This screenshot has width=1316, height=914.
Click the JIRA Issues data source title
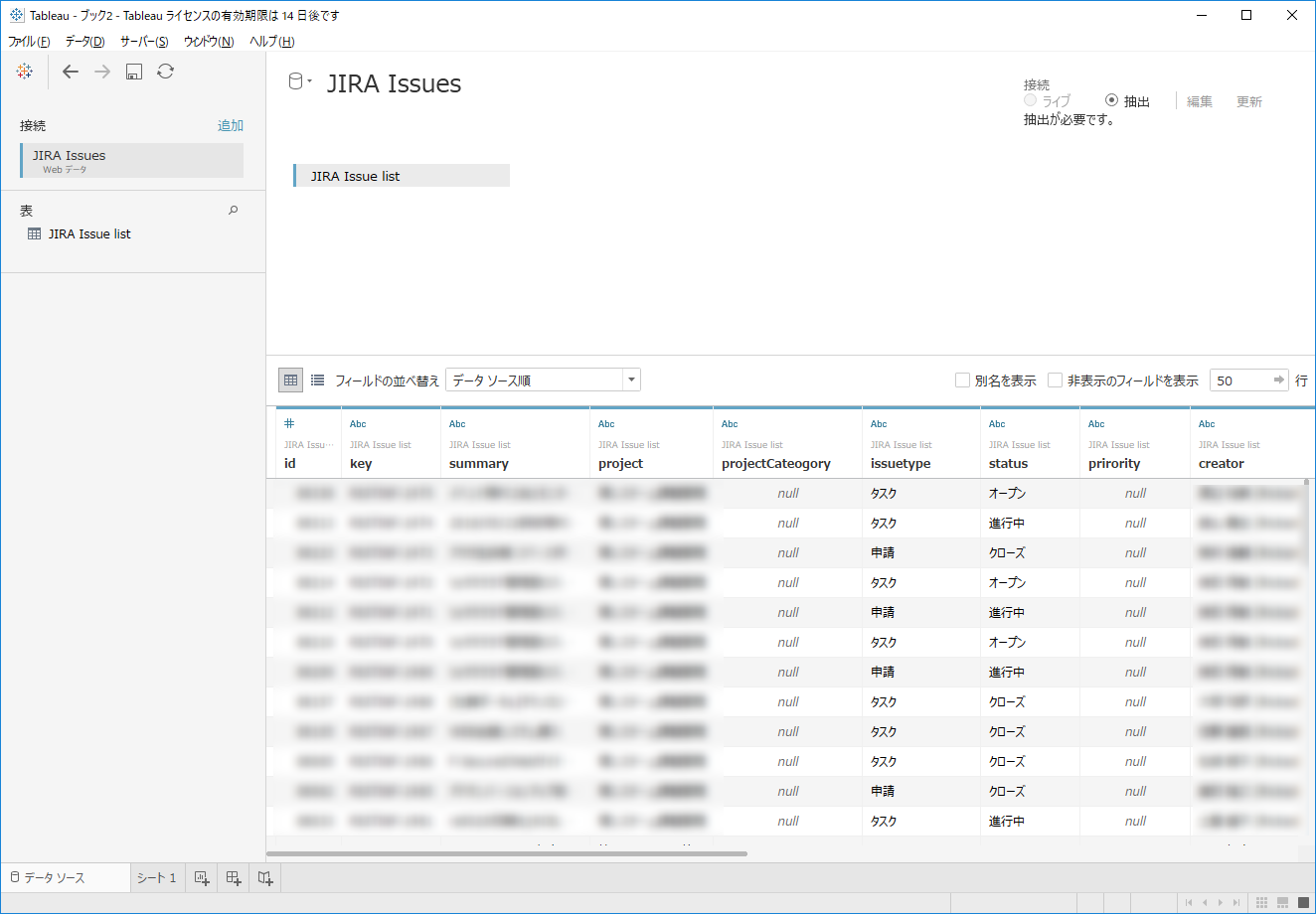[x=394, y=83]
